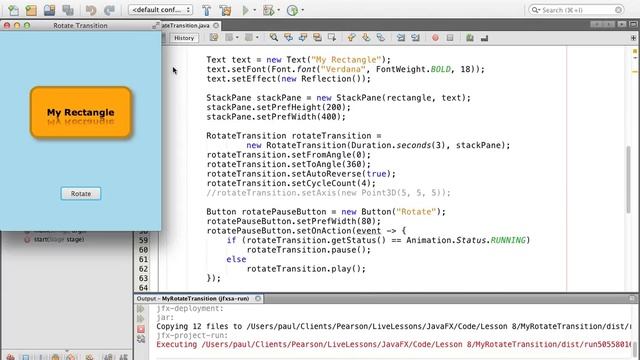Click Shift Line Right editor icon
The image size is (640, 360).
point(416,38)
